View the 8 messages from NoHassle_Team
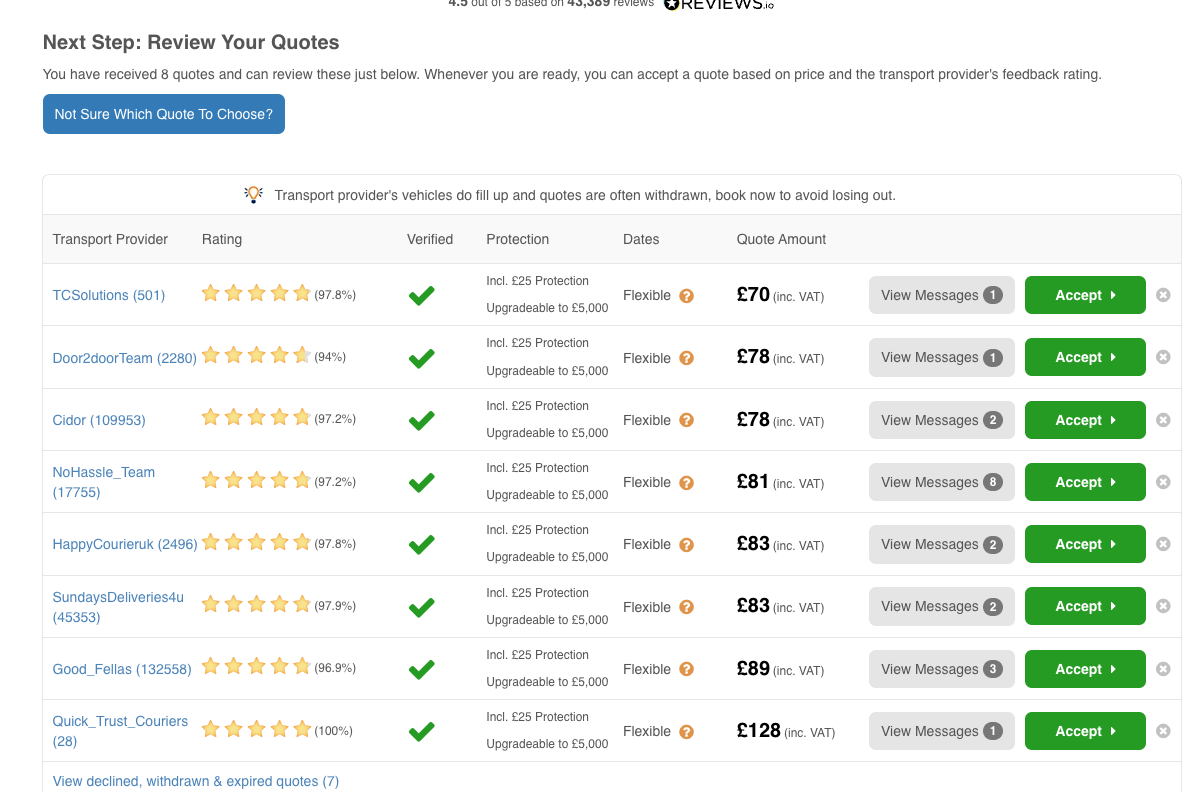Image resolution: width=1202 pixels, height=792 pixels. [942, 482]
